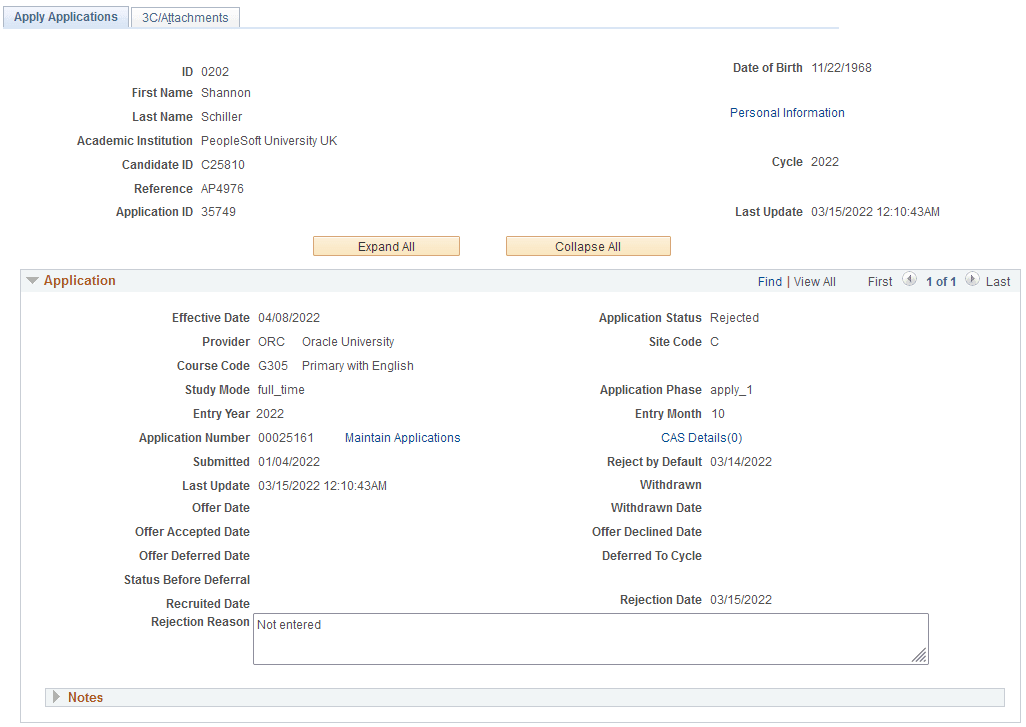
Task: Click the Reject by Default date 03/14/2022
Action: tap(741, 462)
